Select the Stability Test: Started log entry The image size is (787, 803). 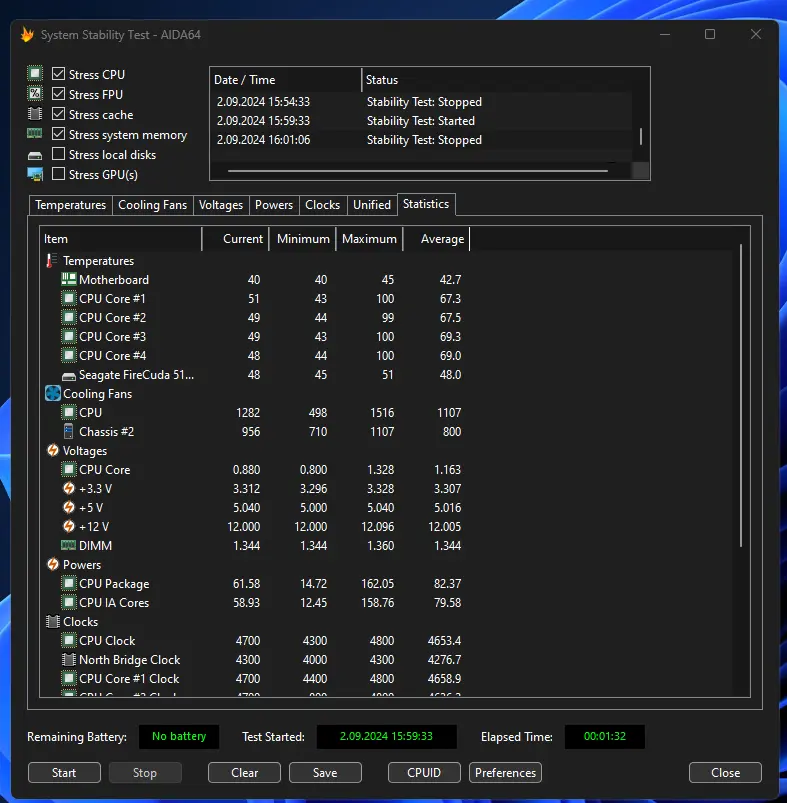pyautogui.click(x=423, y=121)
